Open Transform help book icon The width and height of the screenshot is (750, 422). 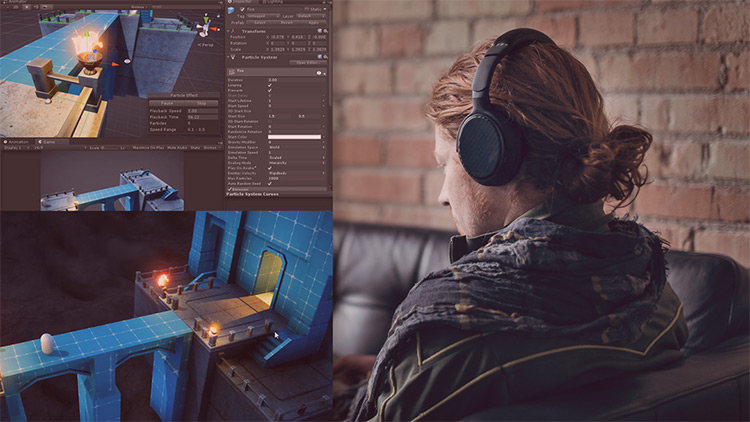coord(320,31)
